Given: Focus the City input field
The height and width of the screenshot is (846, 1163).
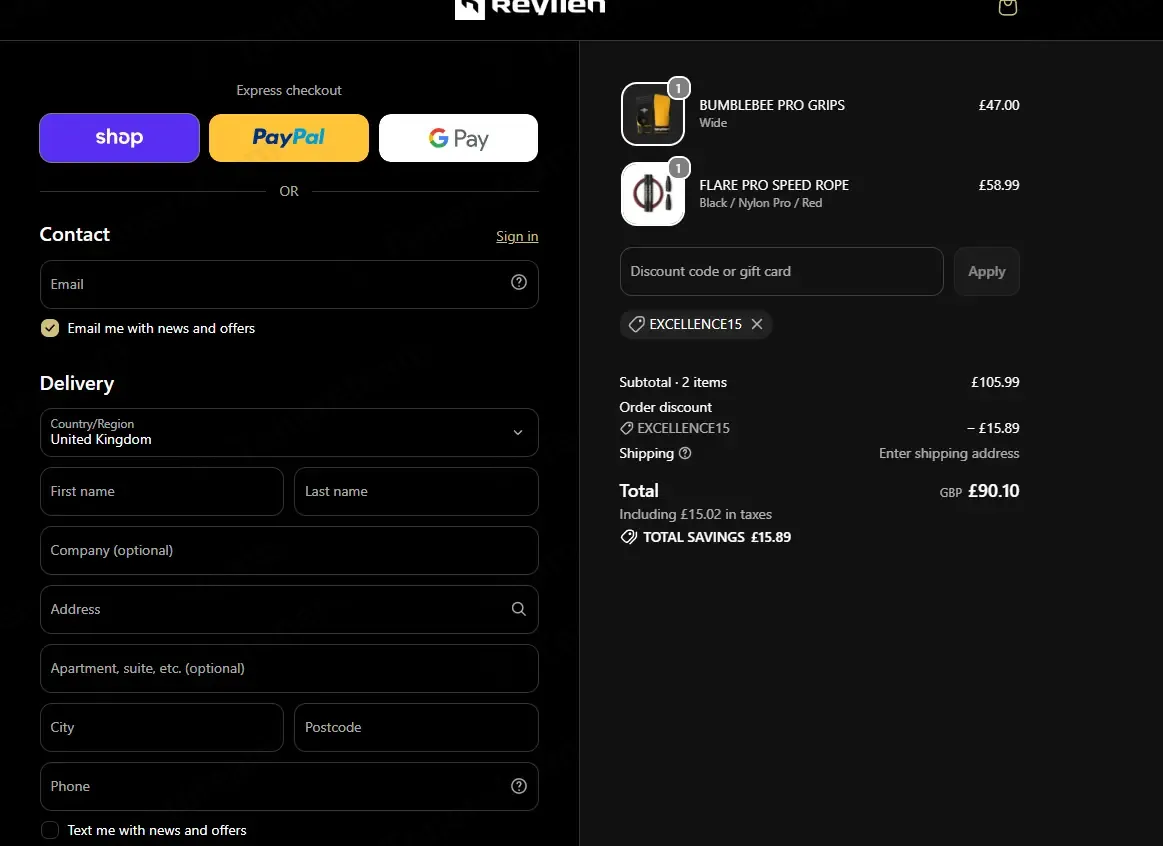Looking at the screenshot, I should coord(162,727).
